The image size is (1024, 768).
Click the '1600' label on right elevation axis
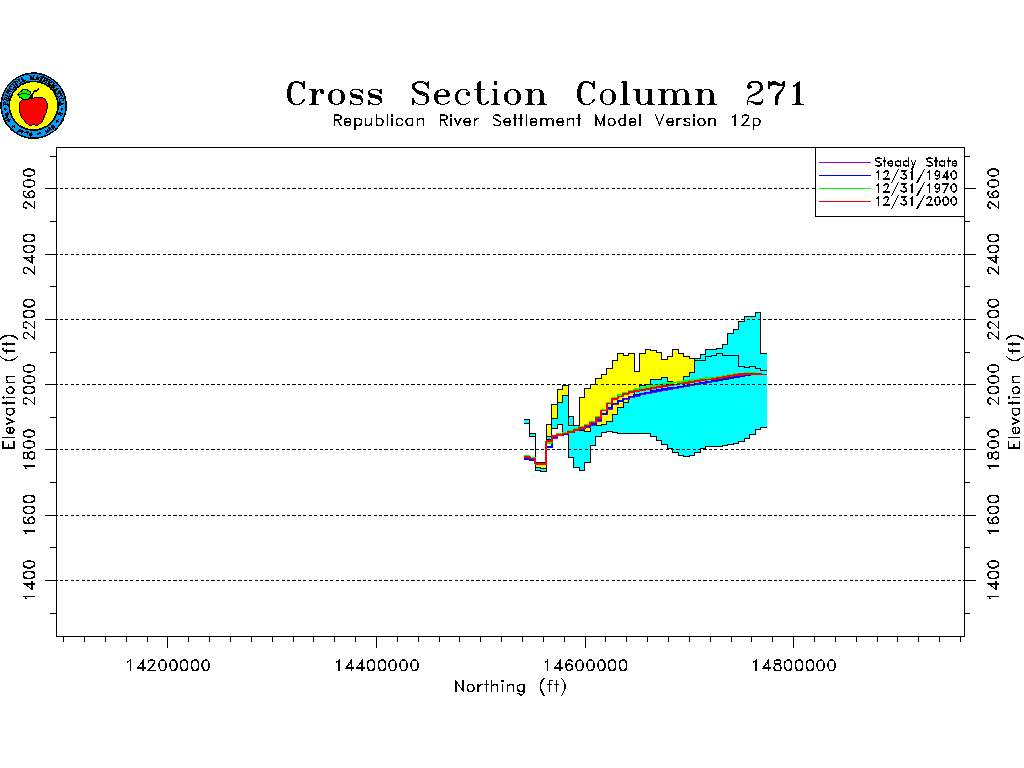point(993,515)
